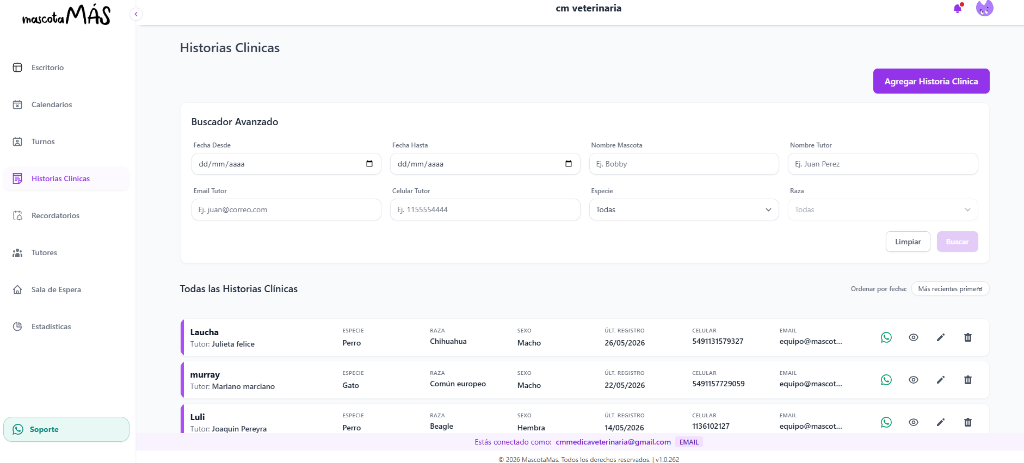
Task: Click the Limpiar button
Action: tap(908, 242)
